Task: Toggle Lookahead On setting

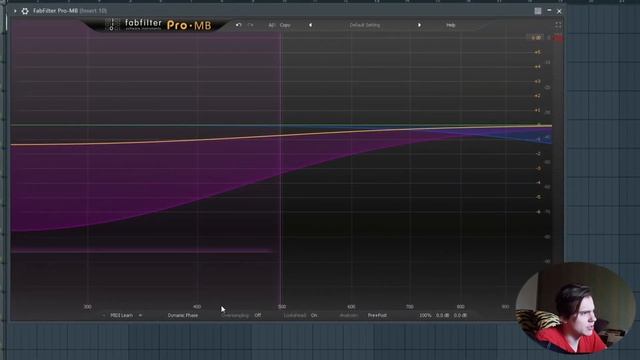Action: (313, 316)
